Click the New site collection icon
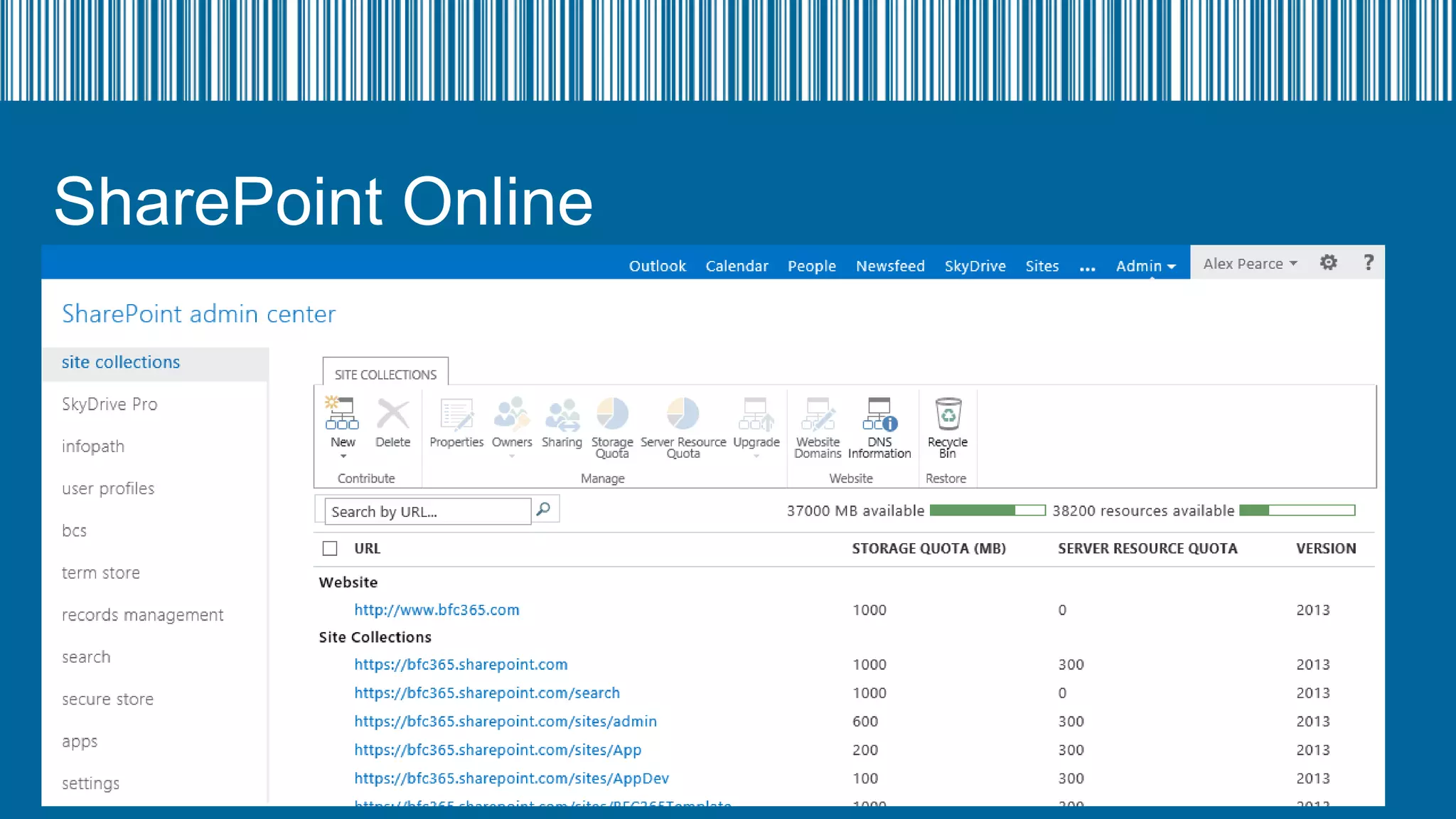 point(342,414)
